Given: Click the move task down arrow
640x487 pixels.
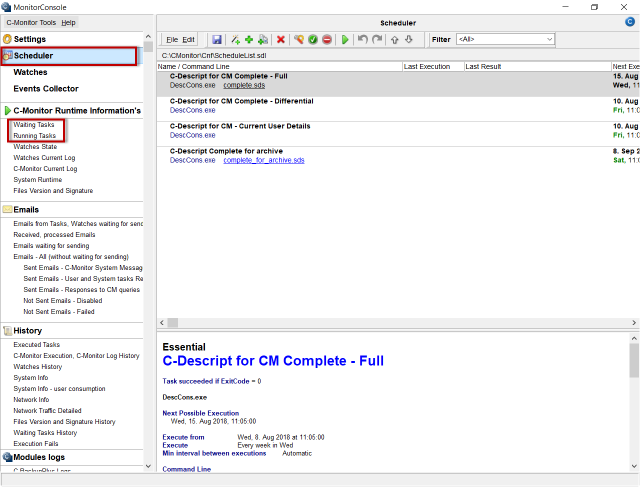Looking at the screenshot, I should [409, 40].
